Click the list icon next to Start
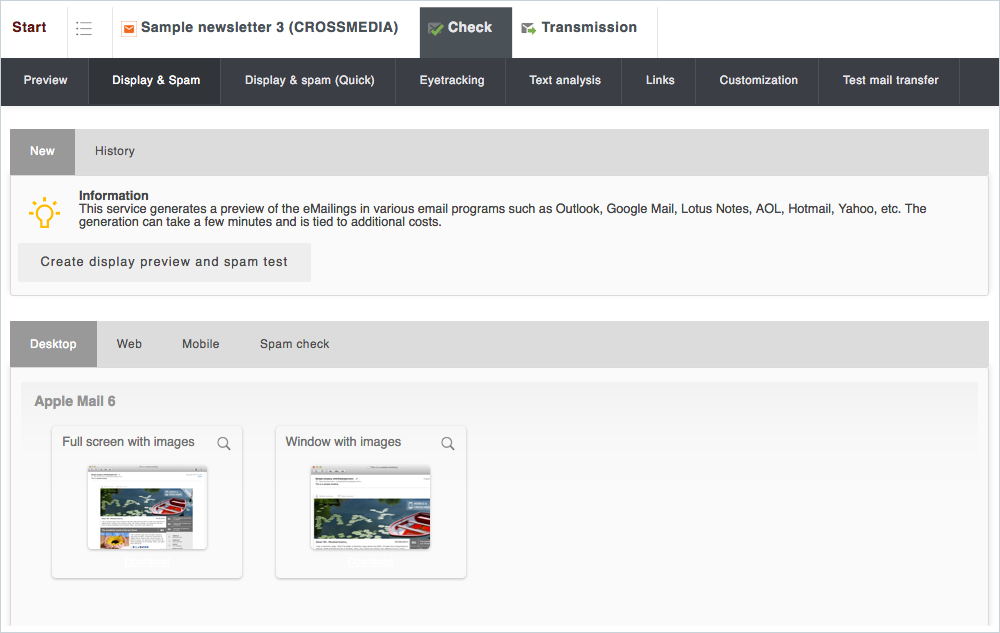Viewport: 1000px width, 633px height. pos(84,29)
